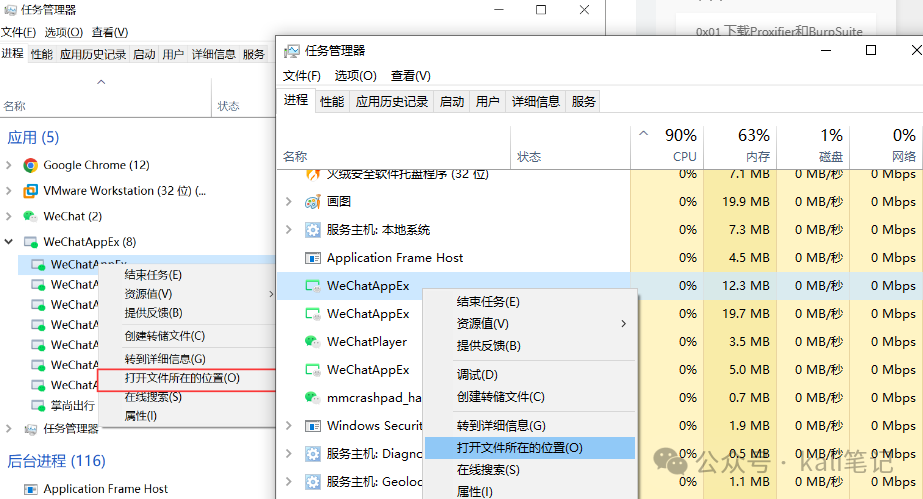Switch to 性能 tab in front window
This screenshot has height=499, width=923.
(x=332, y=102)
